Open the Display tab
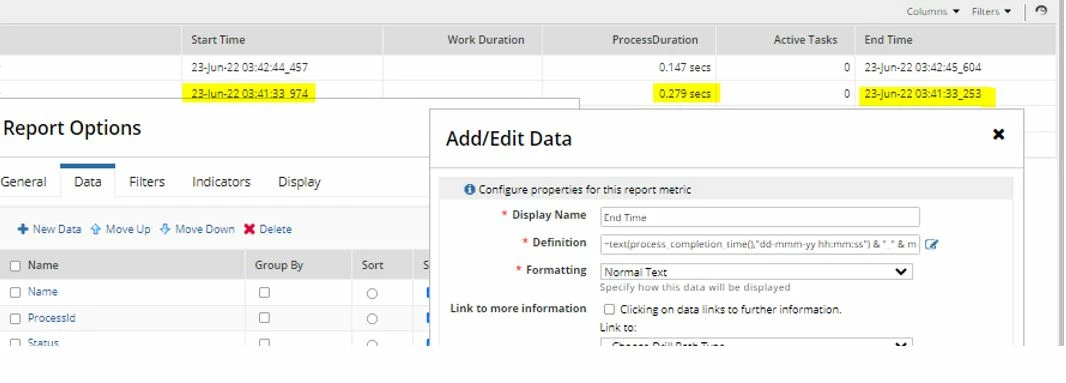1066x383 pixels. pyautogui.click(x=299, y=182)
